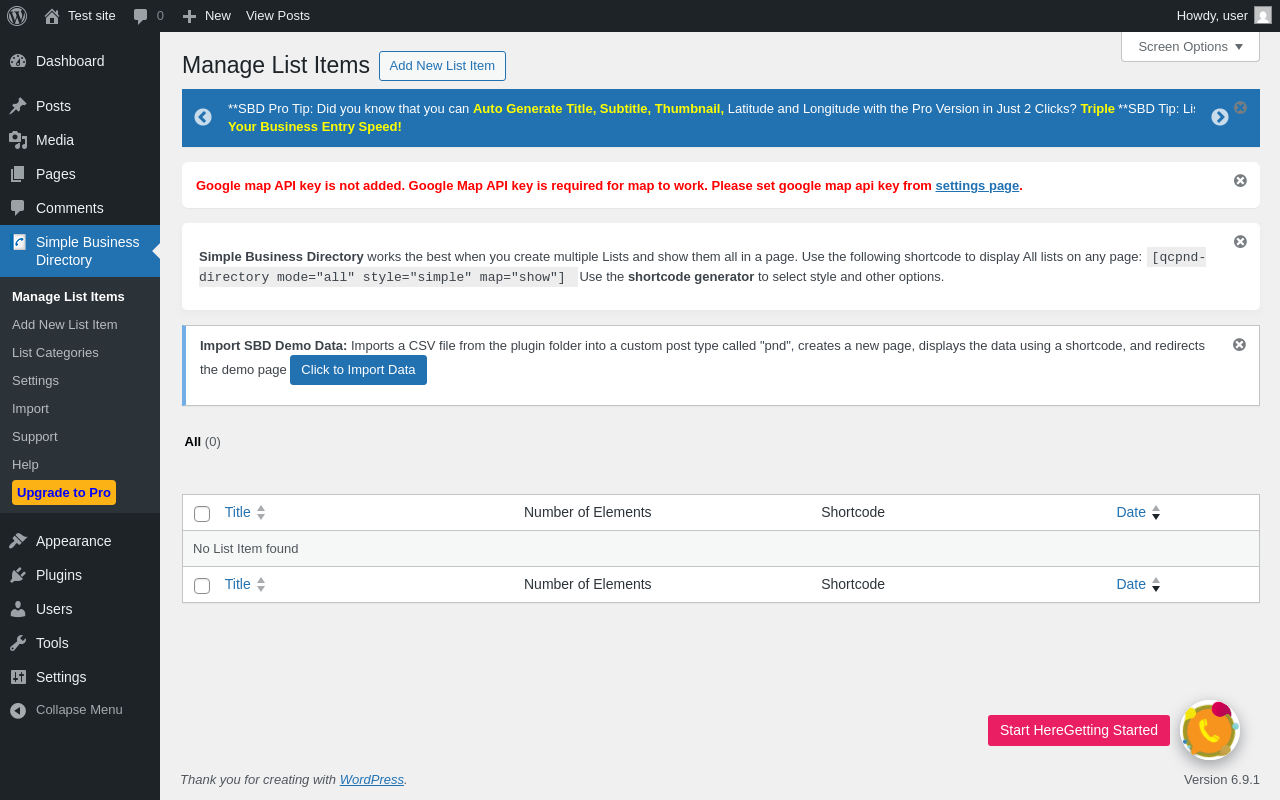Click 'No List Item found' row
Image resolution: width=1280 pixels, height=800 pixels.
point(720,548)
